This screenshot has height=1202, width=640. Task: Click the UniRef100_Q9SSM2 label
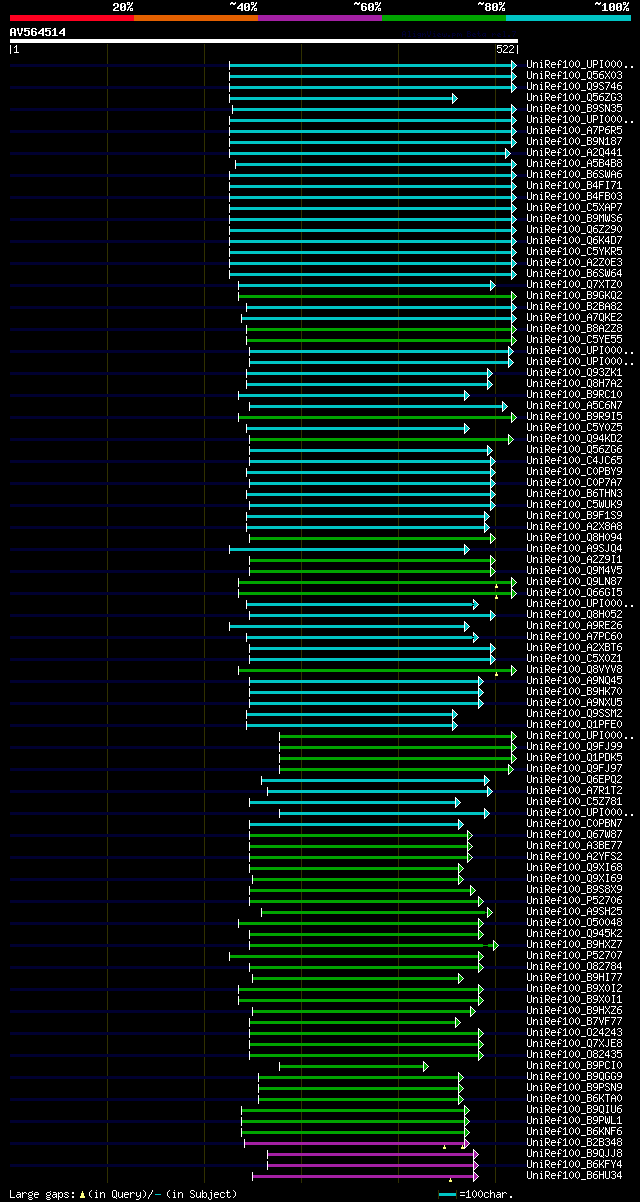pos(574,713)
